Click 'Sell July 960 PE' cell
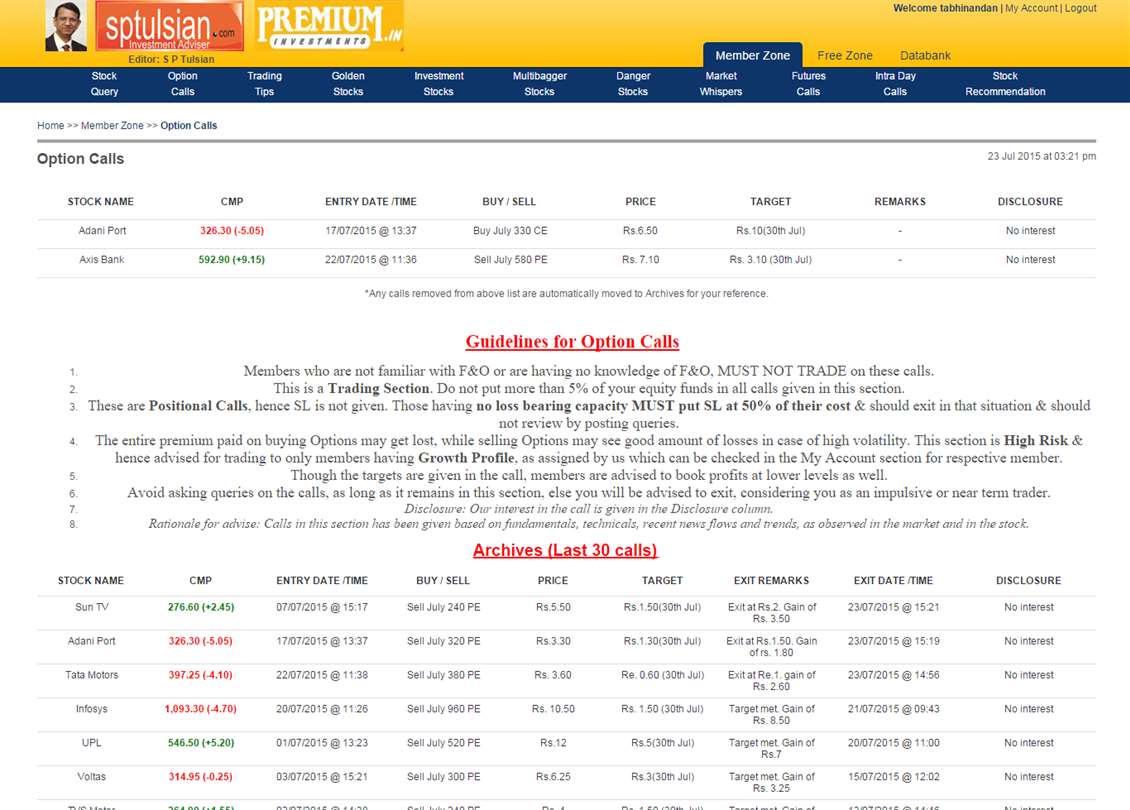 pos(443,709)
